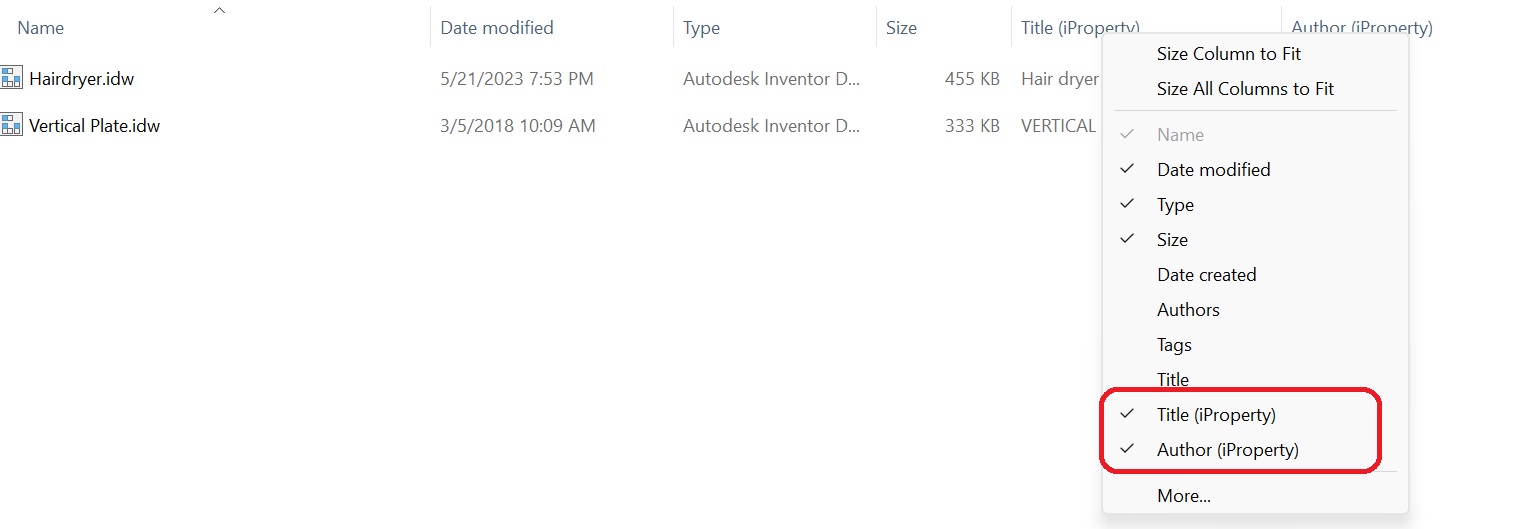Screen dimensions: 1519x529
Task: Sort by Name column header
Action: click(x=41, y=28)
